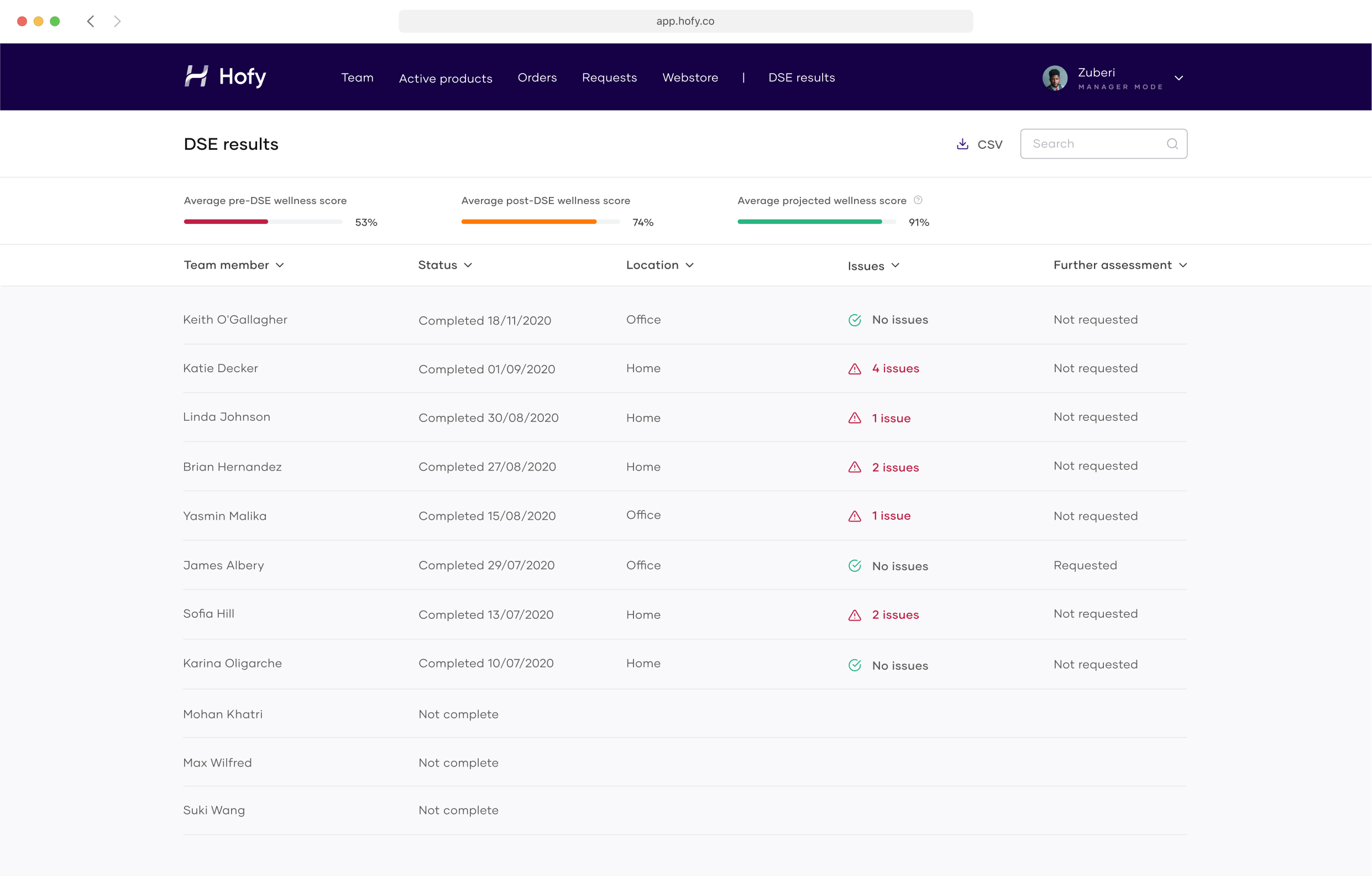This screenshot has width=1372, height=876.
Task: Click Zuberi's profile avatar
Action: point(1055,78)
